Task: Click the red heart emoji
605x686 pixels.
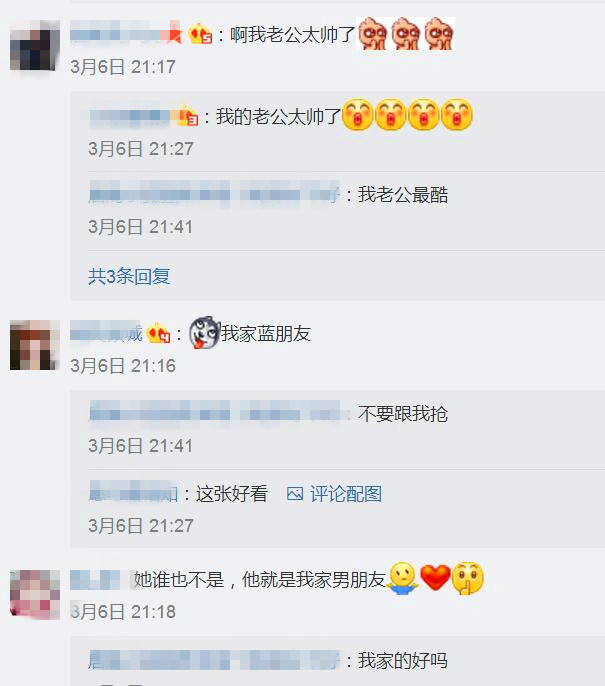Action: coord(435,578)
